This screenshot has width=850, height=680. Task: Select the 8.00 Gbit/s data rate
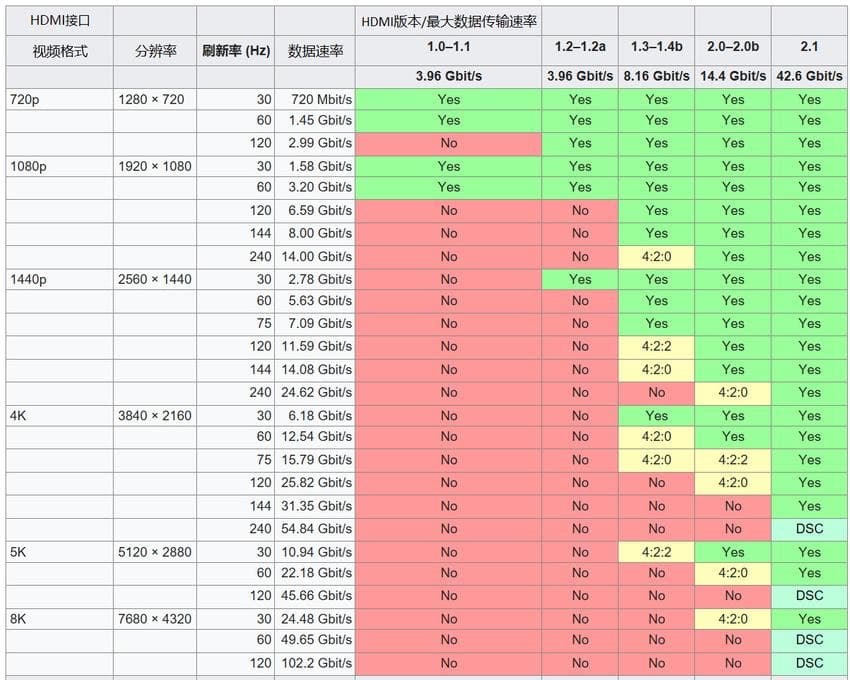click(315, 233)
